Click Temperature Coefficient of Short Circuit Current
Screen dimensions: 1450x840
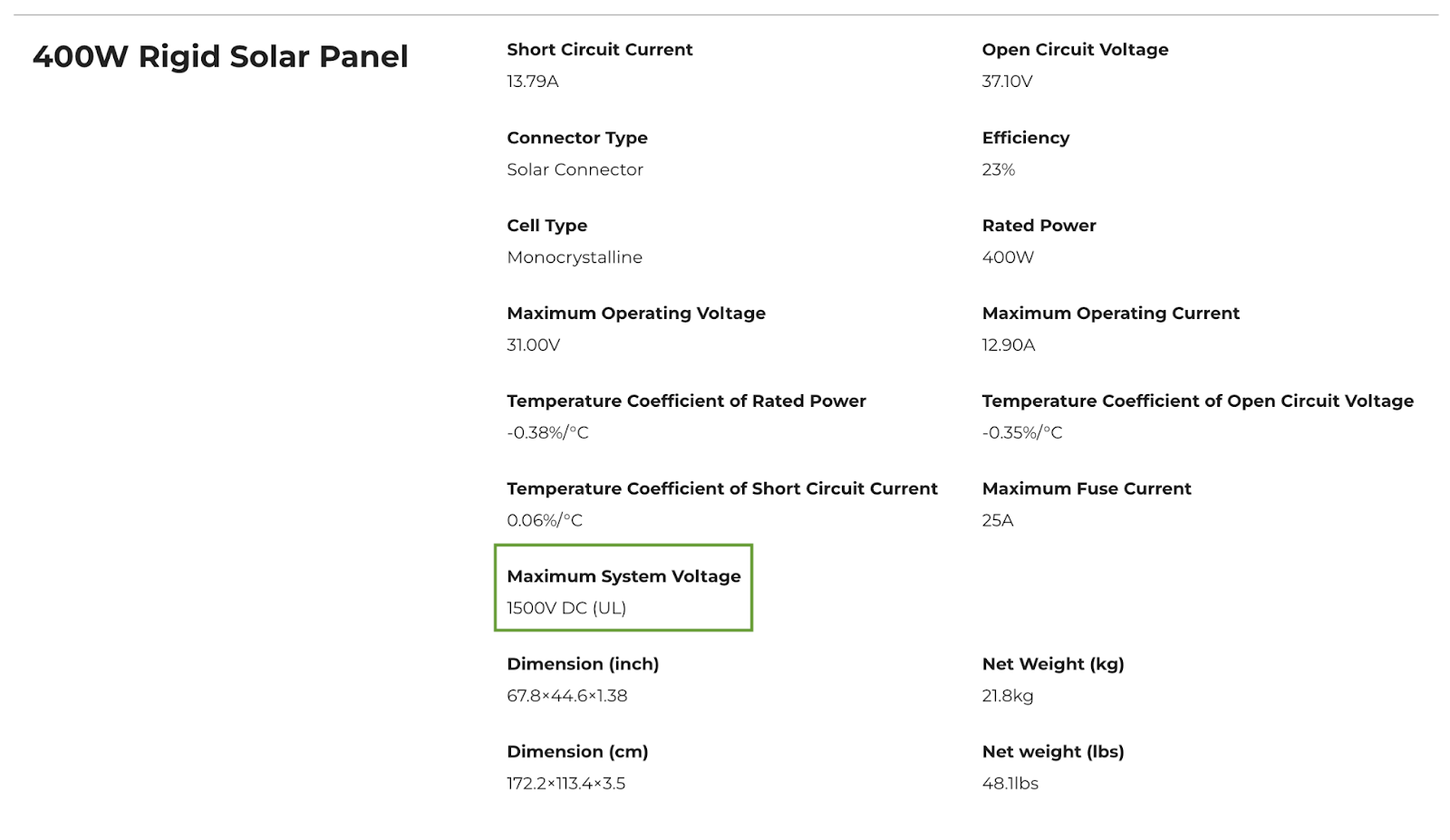722,489
